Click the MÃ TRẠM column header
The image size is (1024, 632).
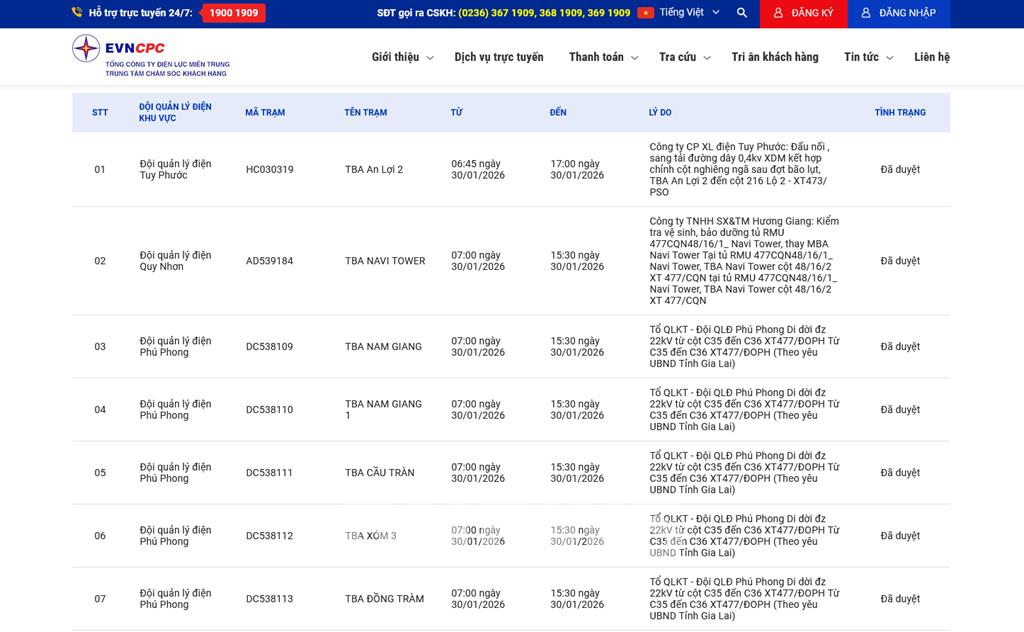pyautogui.click(x=265, y=113)
